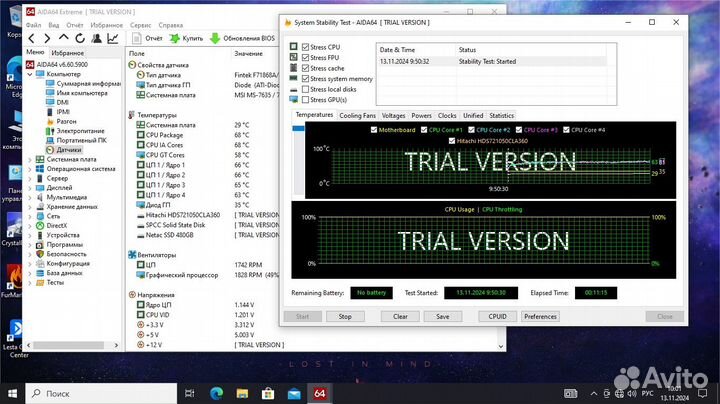
Task: Select the Stability Test: Started log row
Action: [492, 62]
